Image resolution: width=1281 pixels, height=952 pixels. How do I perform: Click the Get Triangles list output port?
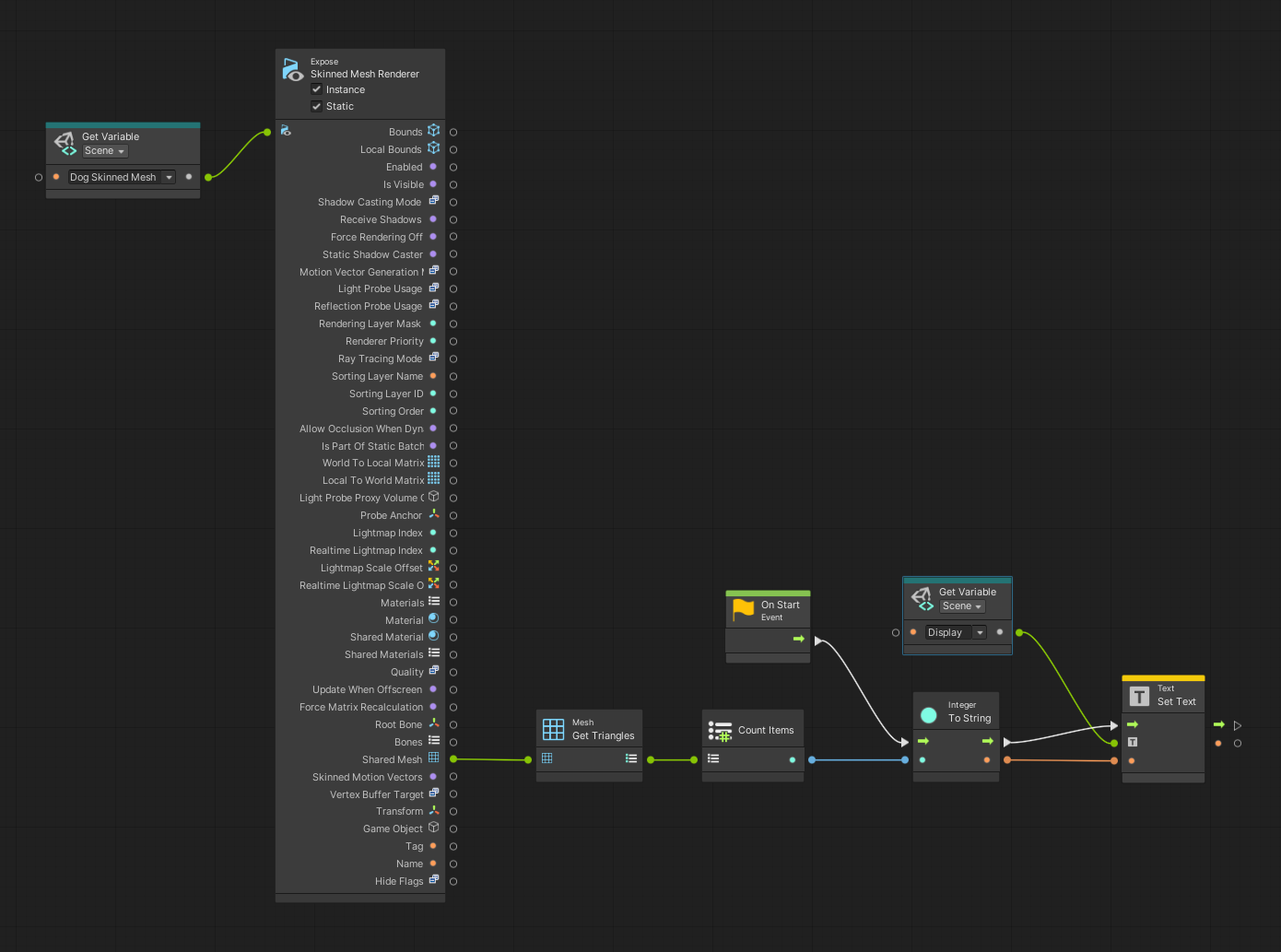click(x=651, y=760)
